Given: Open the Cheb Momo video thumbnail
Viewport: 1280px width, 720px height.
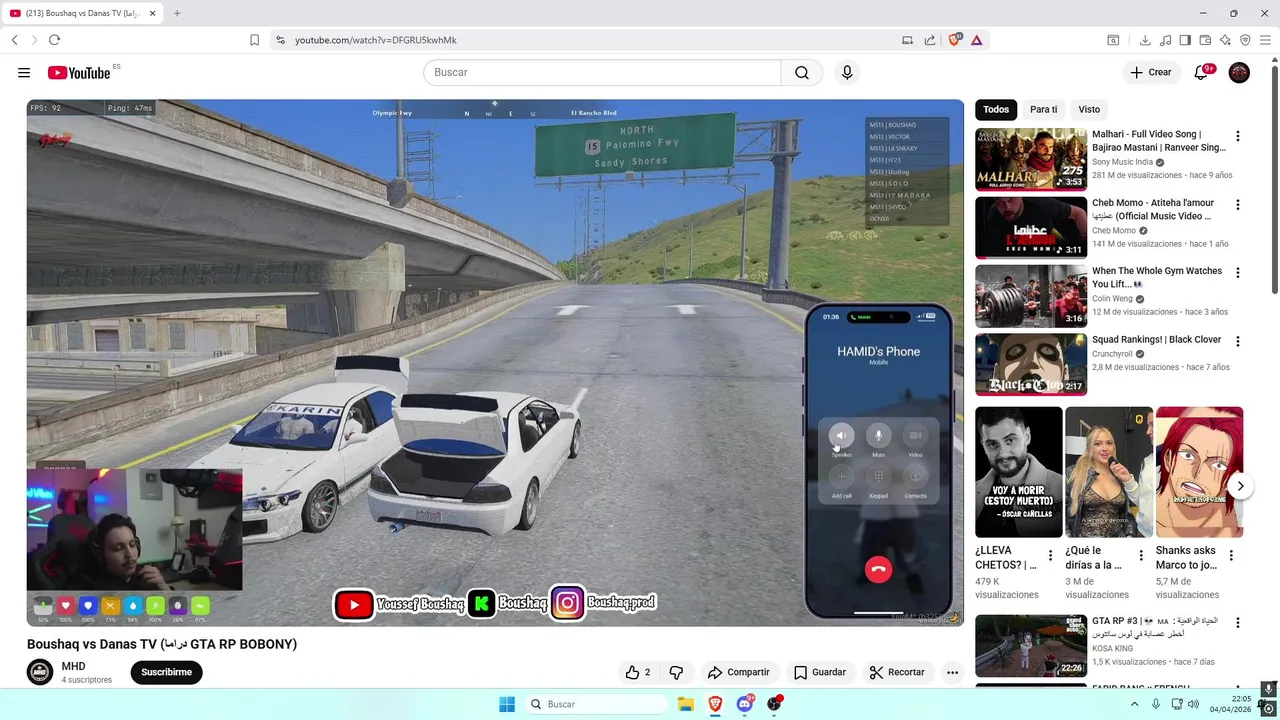Looking at the screenshot, I should 1031,227.
